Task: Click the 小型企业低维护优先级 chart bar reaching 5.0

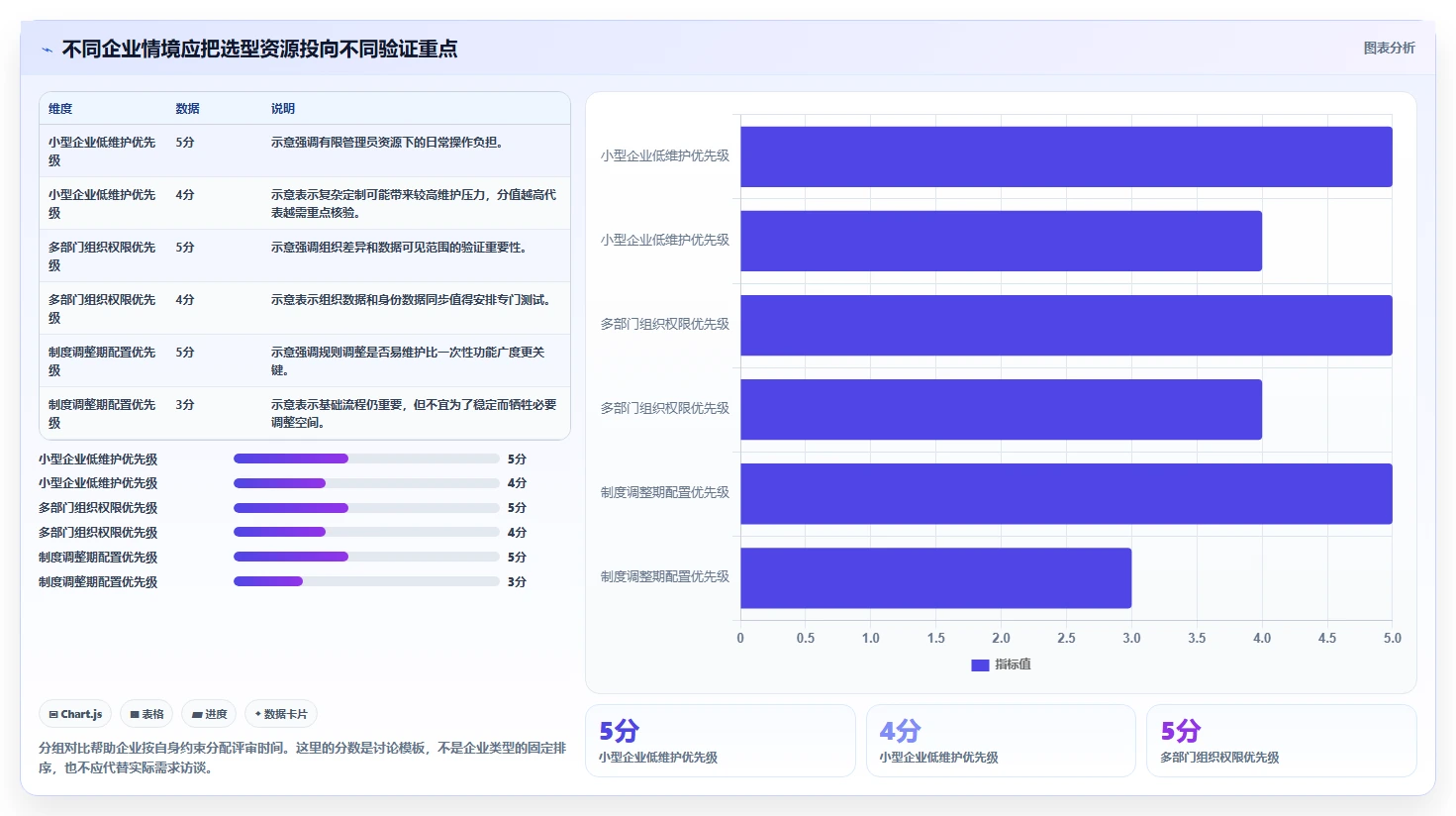Action: 1066,156
